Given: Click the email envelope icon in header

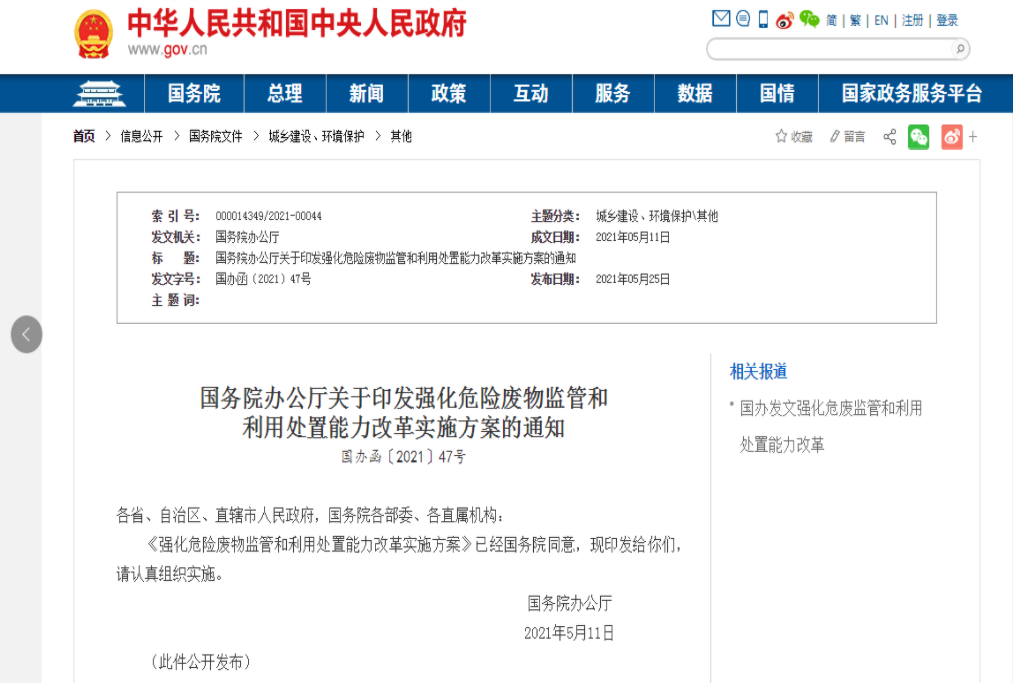Looking at the screenshot, I should pyautogui.click(x=720, y=19).
